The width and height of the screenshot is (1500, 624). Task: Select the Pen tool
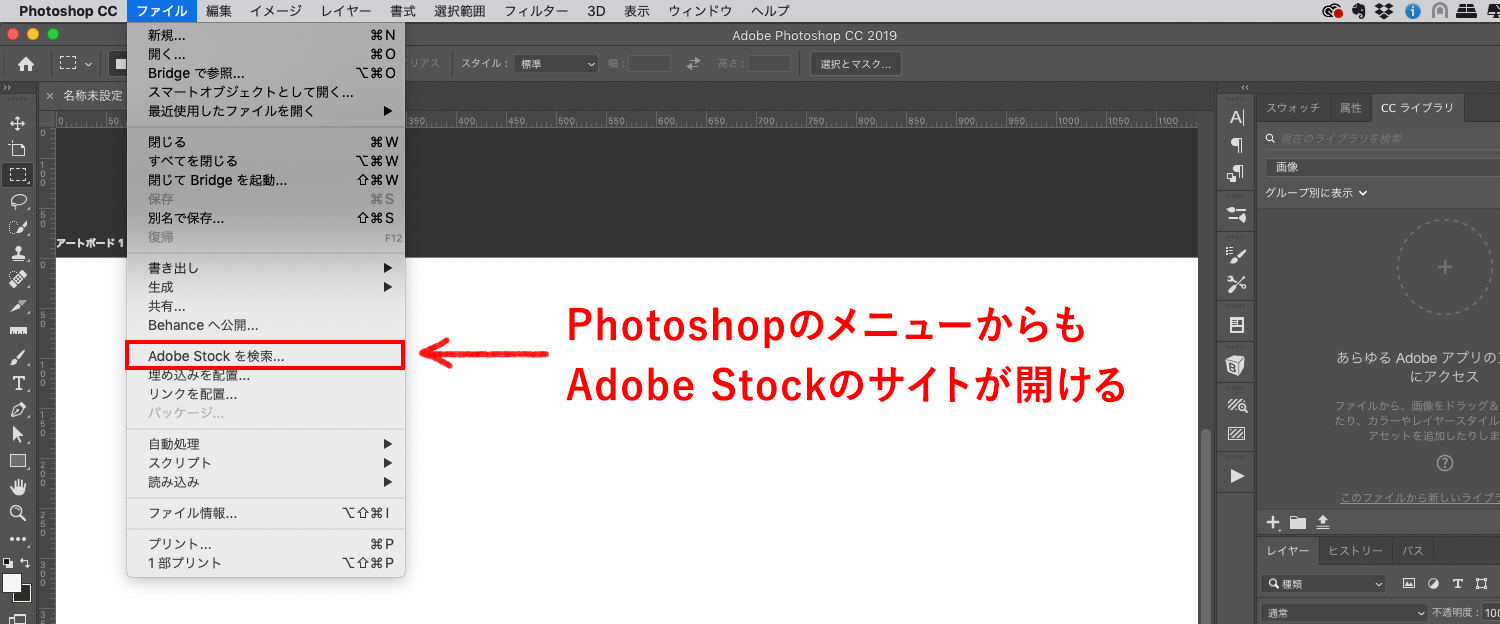[17, 409]
